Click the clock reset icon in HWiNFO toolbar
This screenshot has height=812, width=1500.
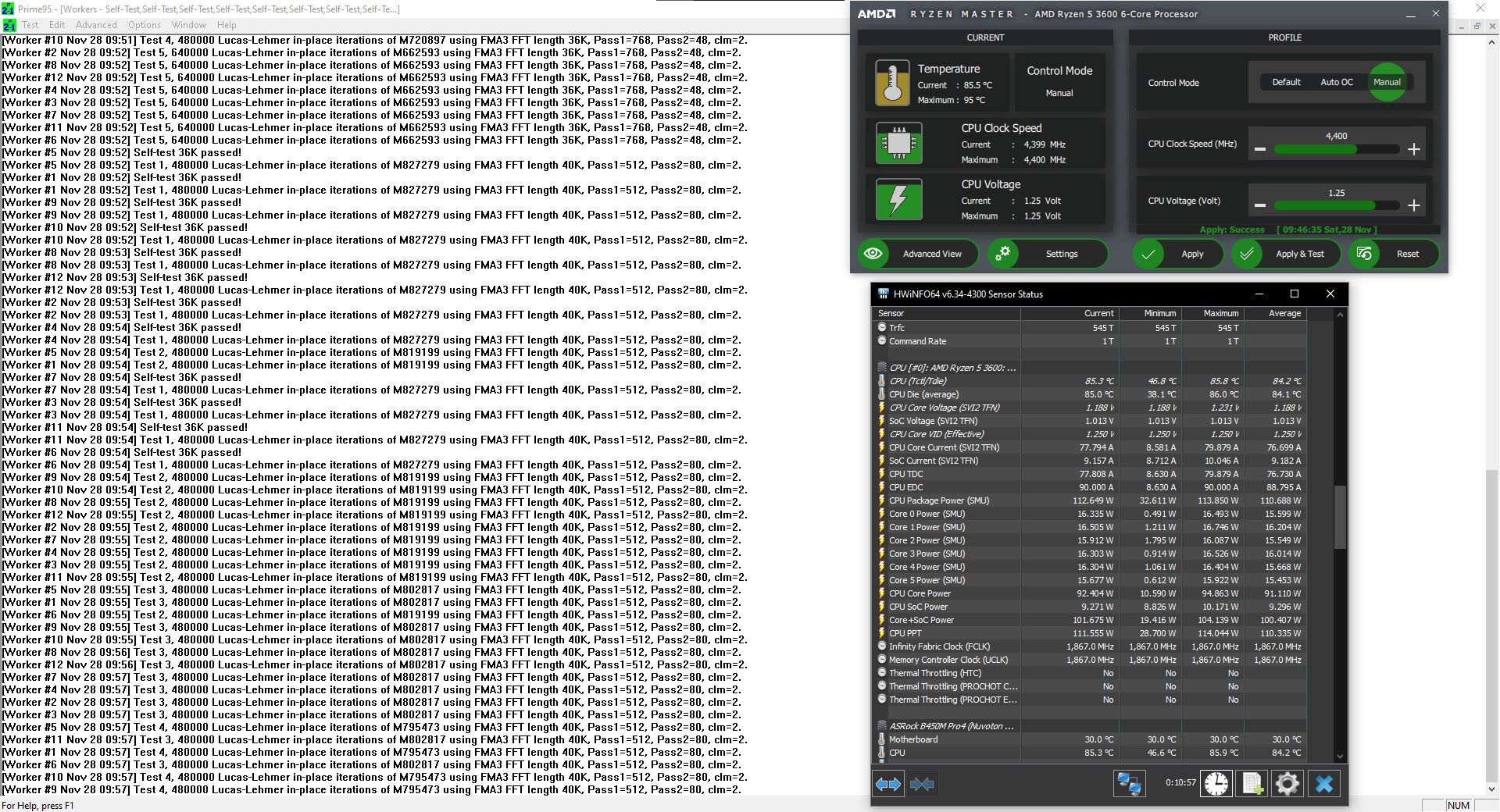tap(1216, 783)
